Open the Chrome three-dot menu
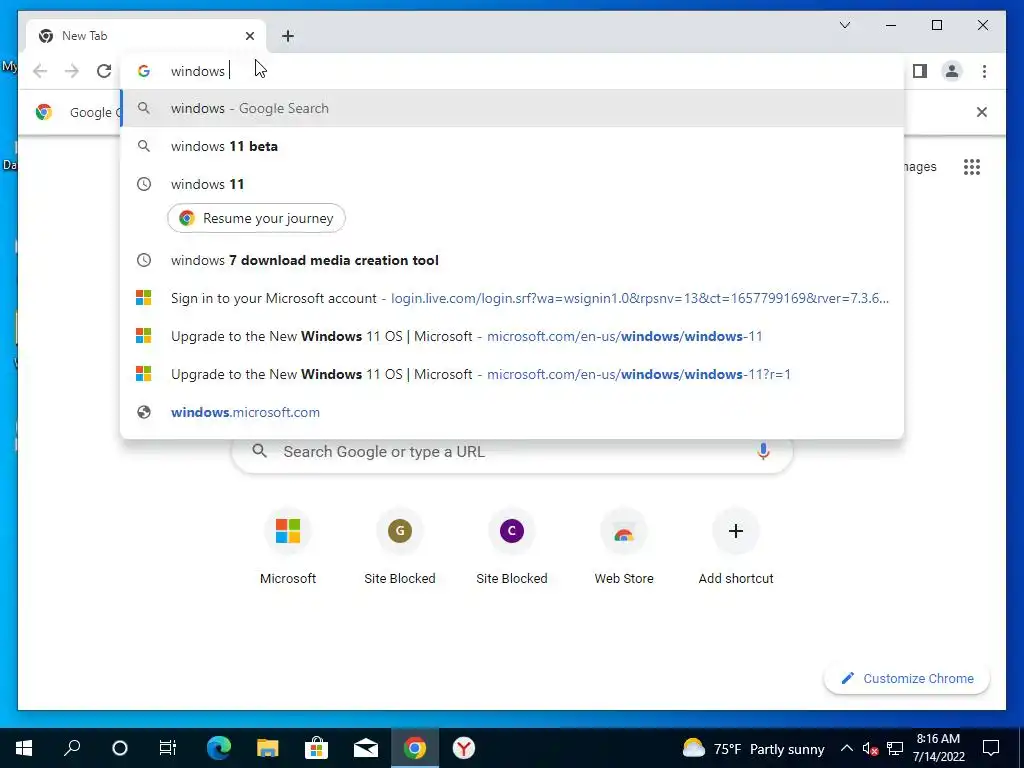Screen dimensions: 1024x768 click(984, 71)
